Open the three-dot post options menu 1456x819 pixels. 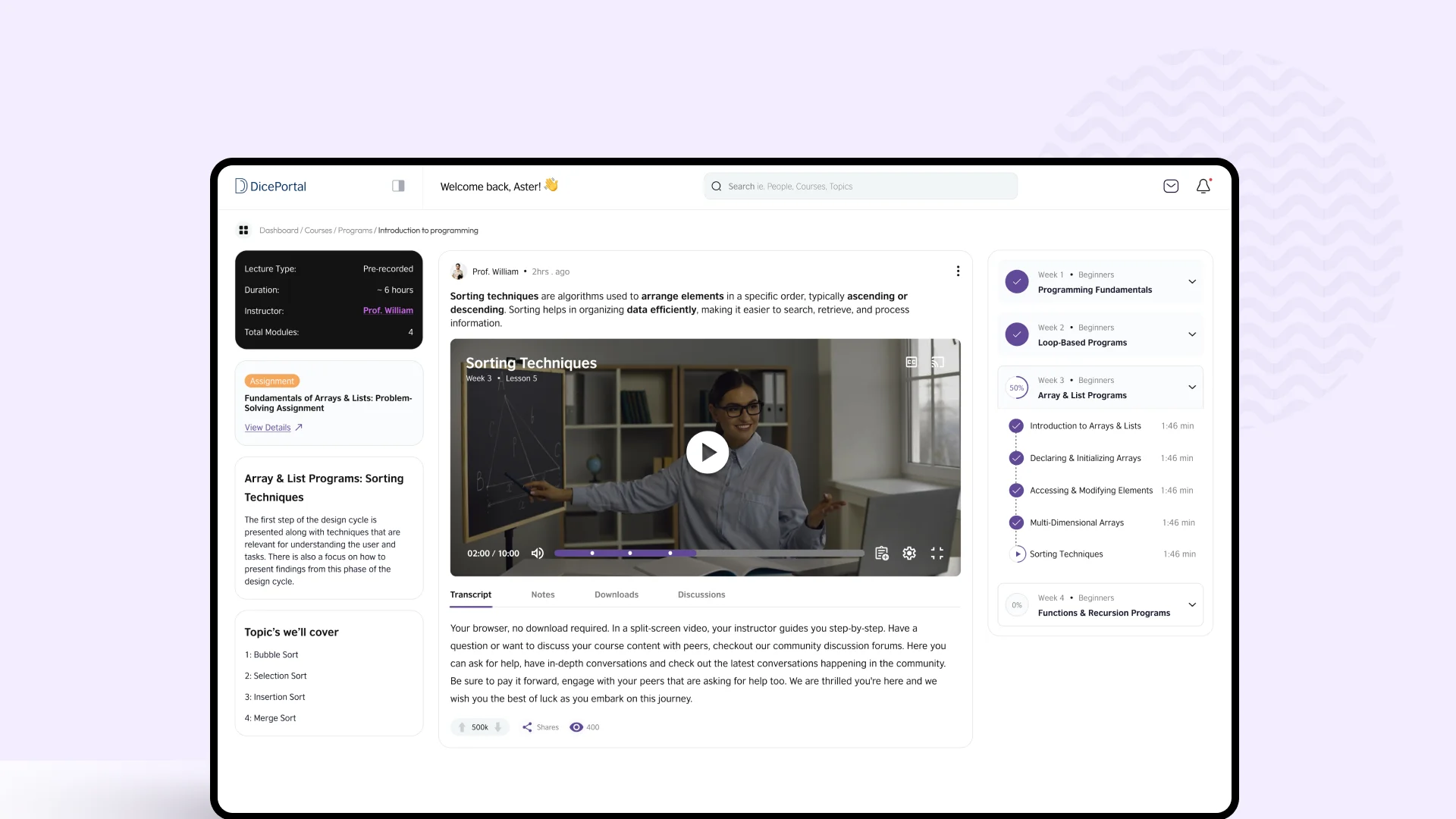(x=958, y=271)
